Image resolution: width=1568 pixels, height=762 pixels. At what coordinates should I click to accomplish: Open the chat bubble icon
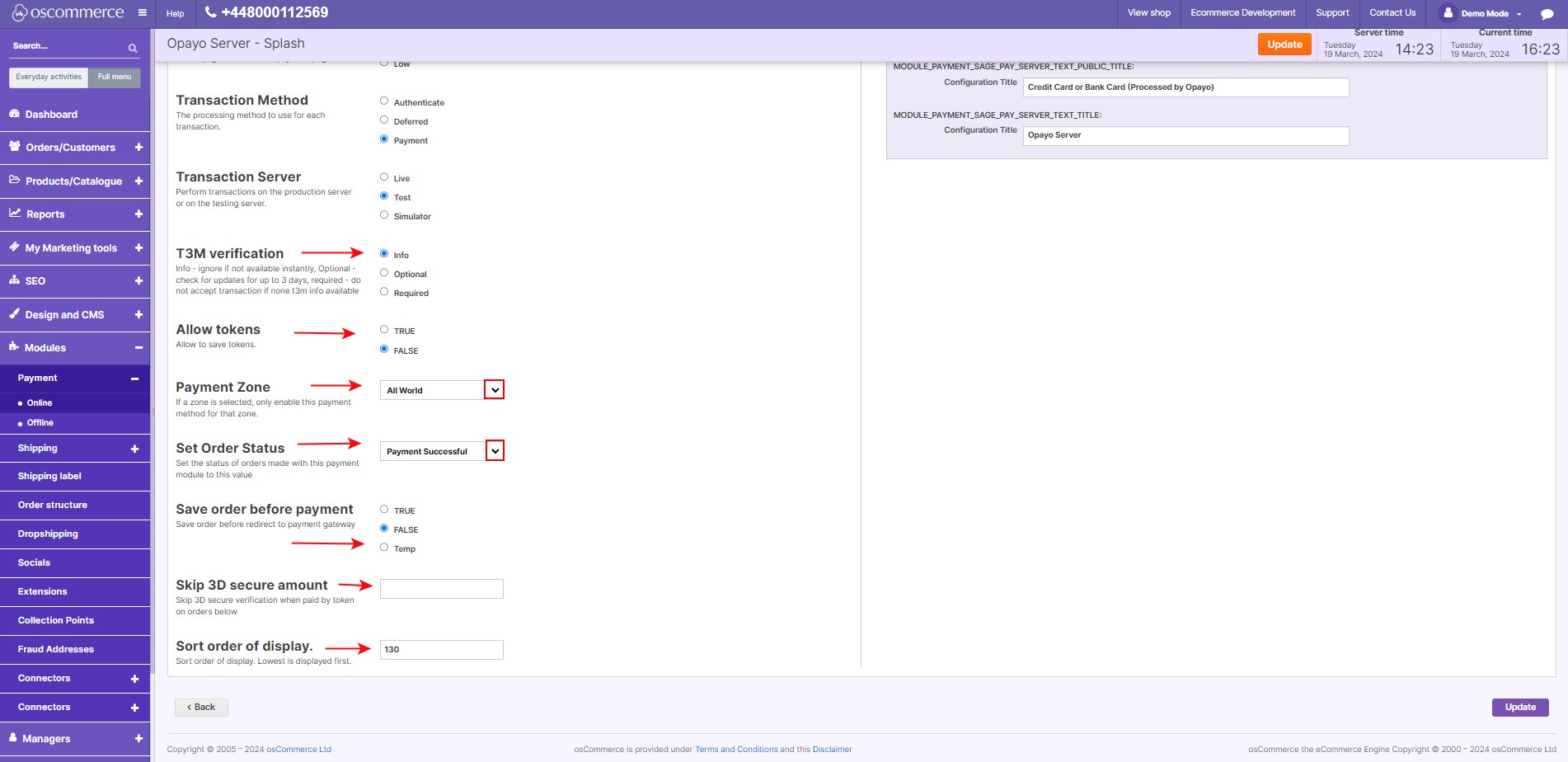(x=1547, y=14)
